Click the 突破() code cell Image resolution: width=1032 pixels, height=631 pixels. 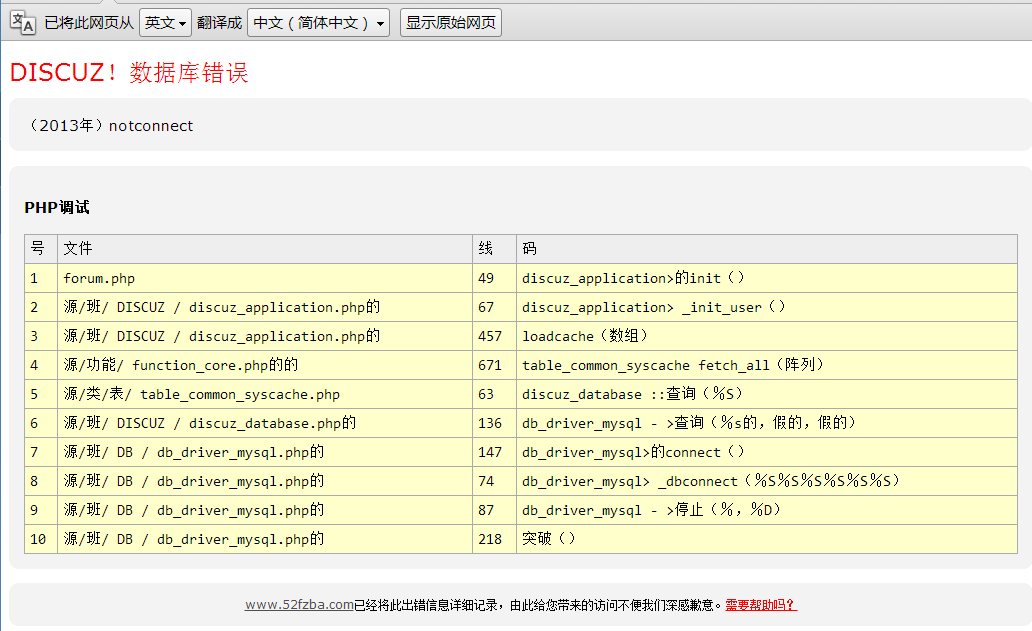coord(767,539)
